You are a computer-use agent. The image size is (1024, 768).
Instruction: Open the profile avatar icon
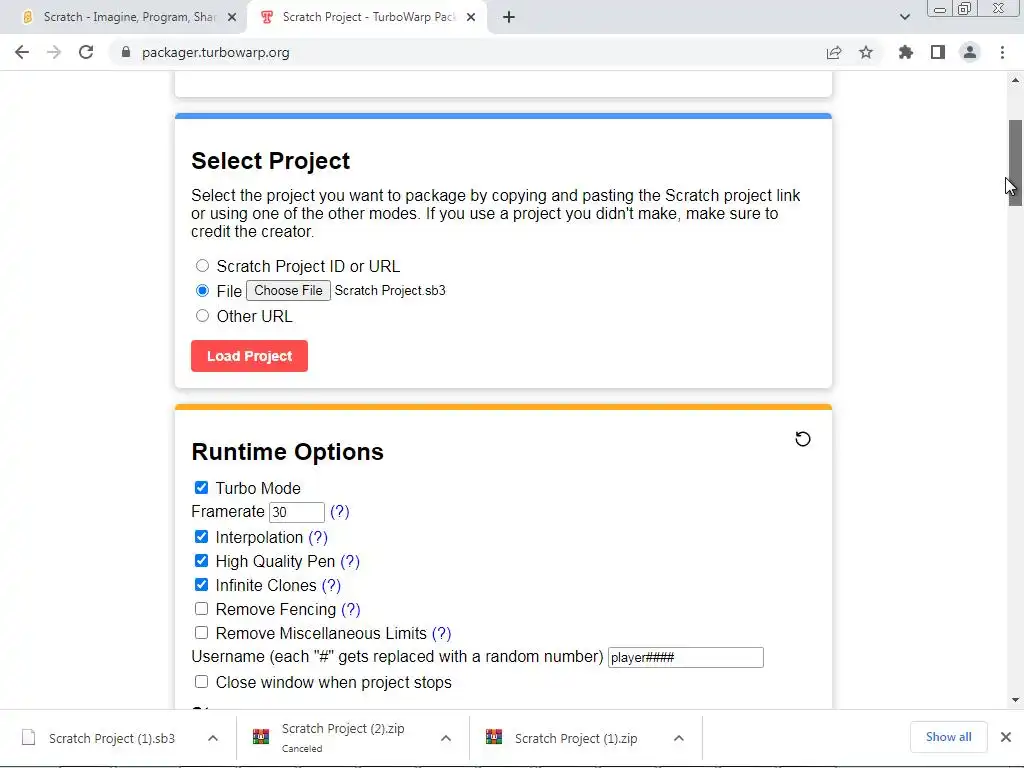coord(970,52)
